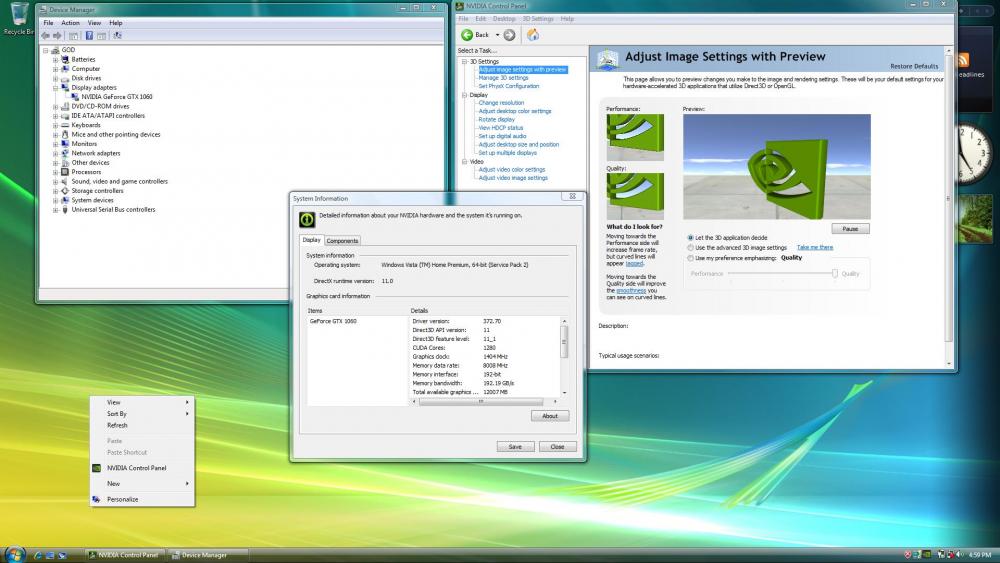
Task: Click the Quality preview thumbnail
Action: point(635,196)
